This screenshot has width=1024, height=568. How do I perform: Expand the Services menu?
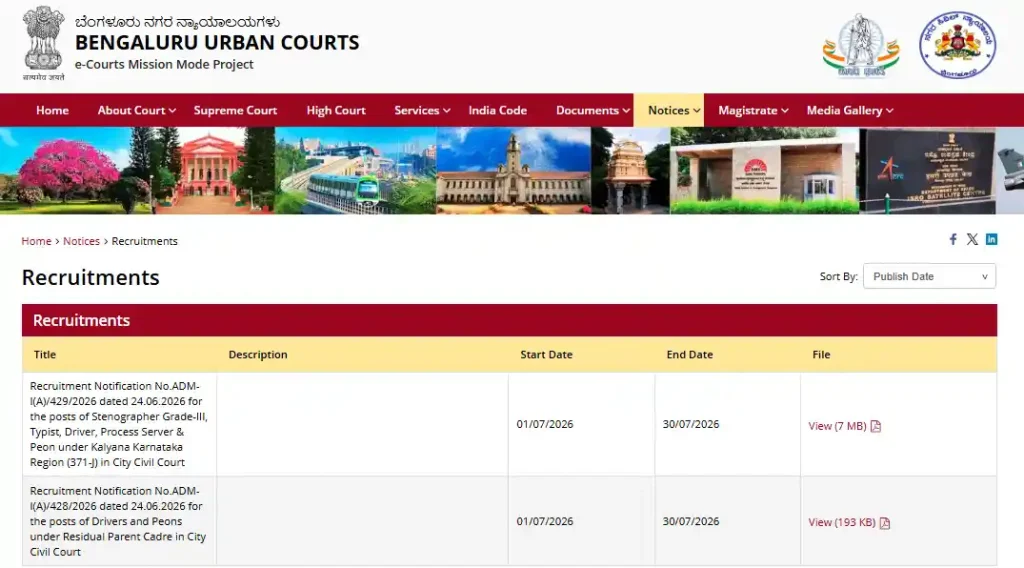pos(422,110)
